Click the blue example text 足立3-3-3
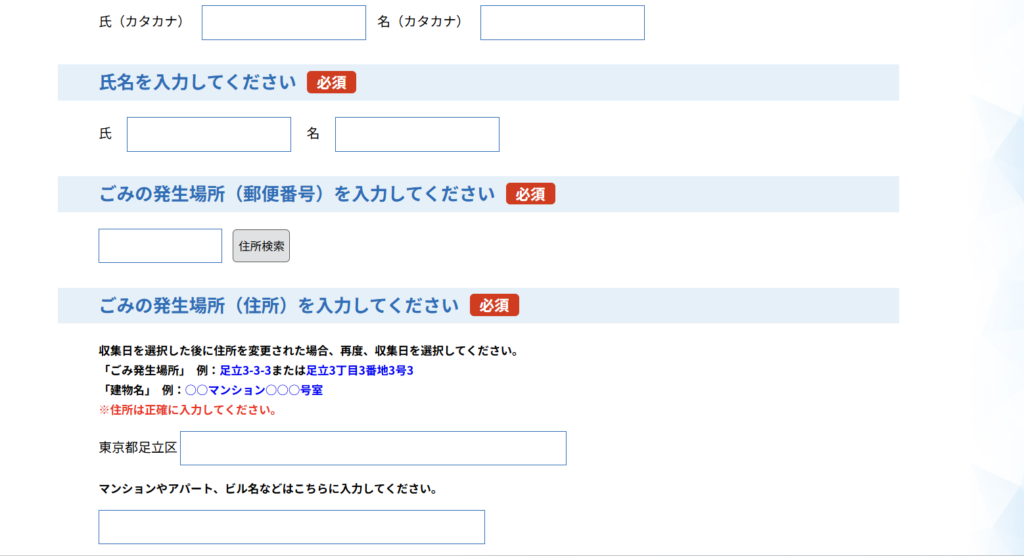1024x556 pixels. [x=245, y=371]
